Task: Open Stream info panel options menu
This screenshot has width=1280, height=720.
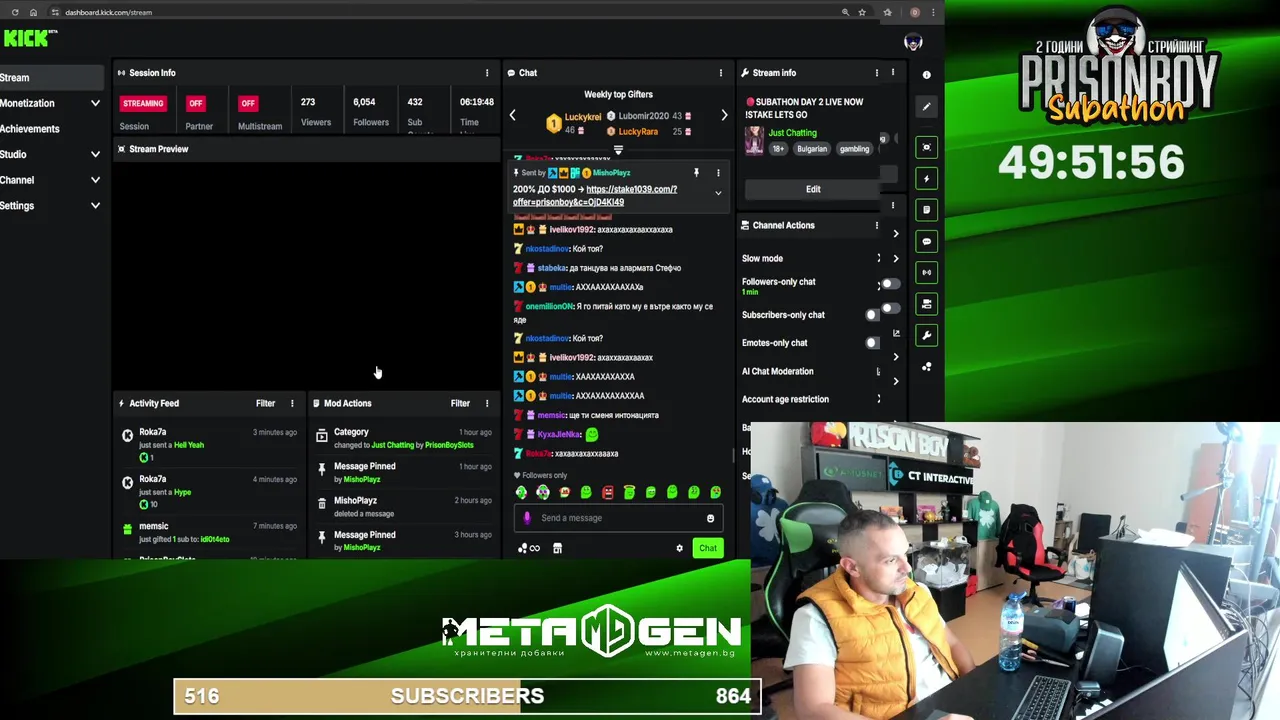Action: pos(876,73)
